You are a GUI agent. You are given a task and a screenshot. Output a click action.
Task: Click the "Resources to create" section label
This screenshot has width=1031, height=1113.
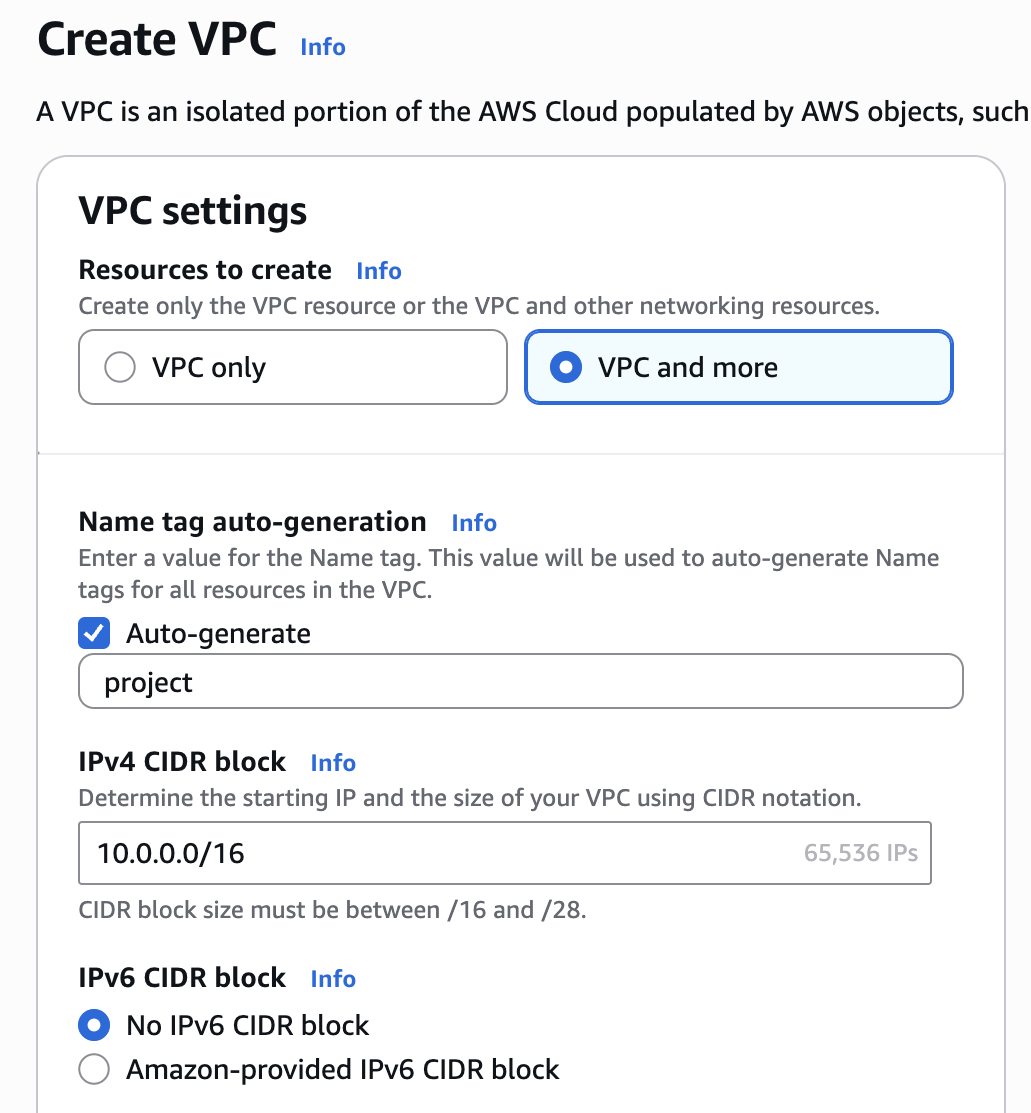tap(205, 270)
